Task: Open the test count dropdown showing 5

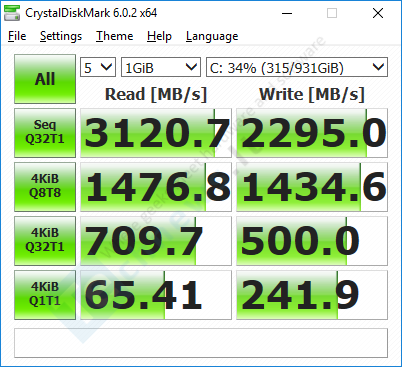Action: point(98,67)
